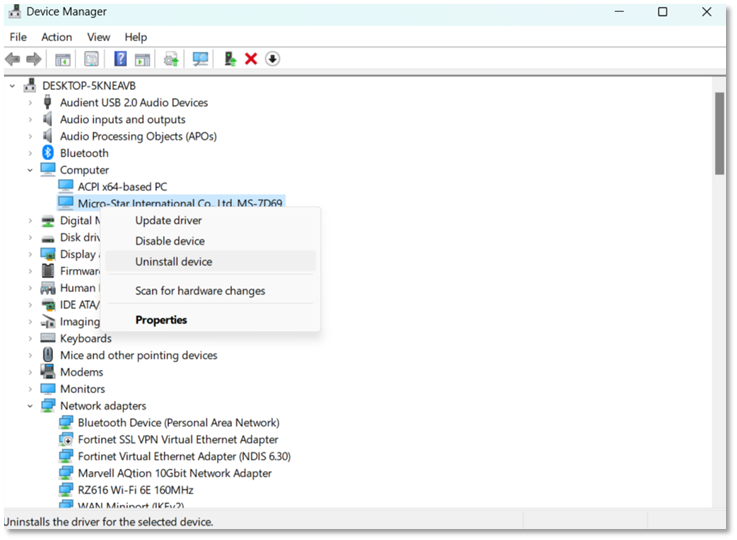Expand the Bluetooth node
Screen dimensions: 737x540
[x=30, y=153]
